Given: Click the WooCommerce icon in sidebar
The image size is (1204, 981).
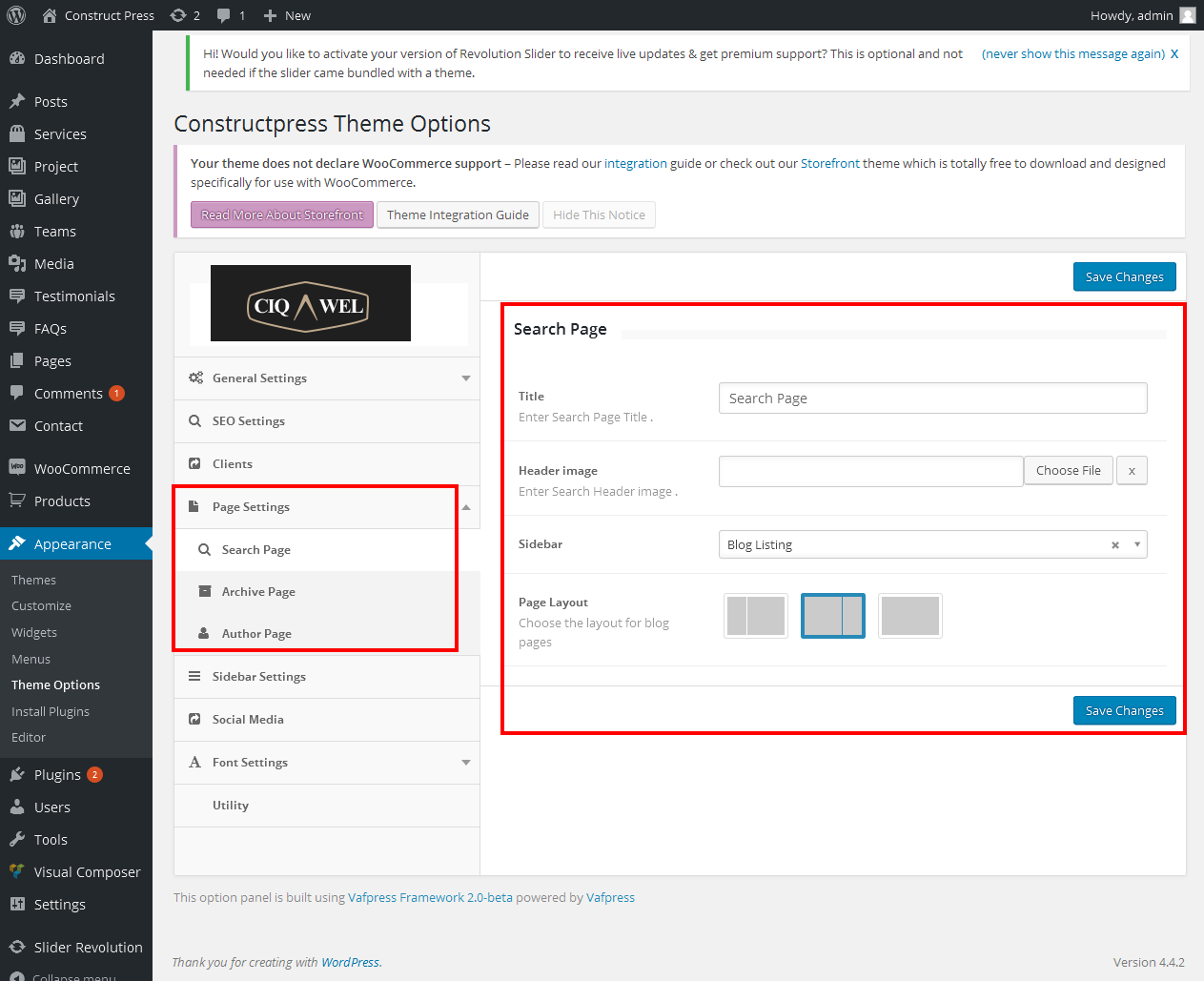Looking at the screenshot, I should point(17,468).
